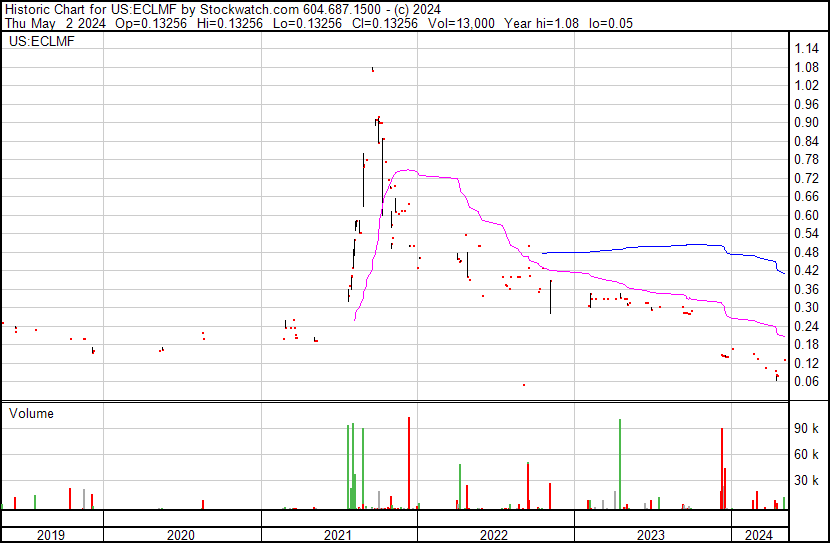Viewport: 830px width, 543px height.
Task: Click the 0.54 price axis label
Action: coord(807,234)
